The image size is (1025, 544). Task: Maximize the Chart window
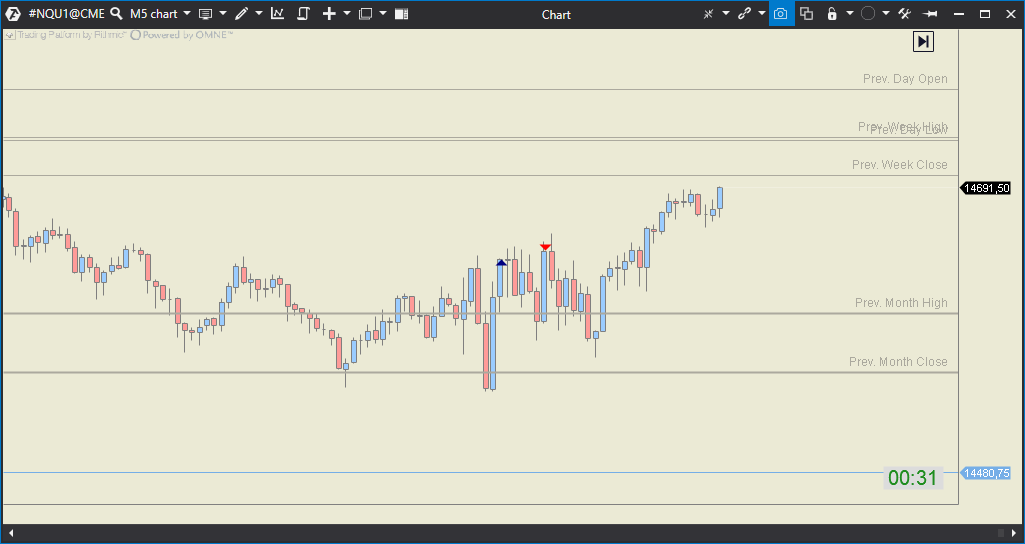(x=984, y=14)
